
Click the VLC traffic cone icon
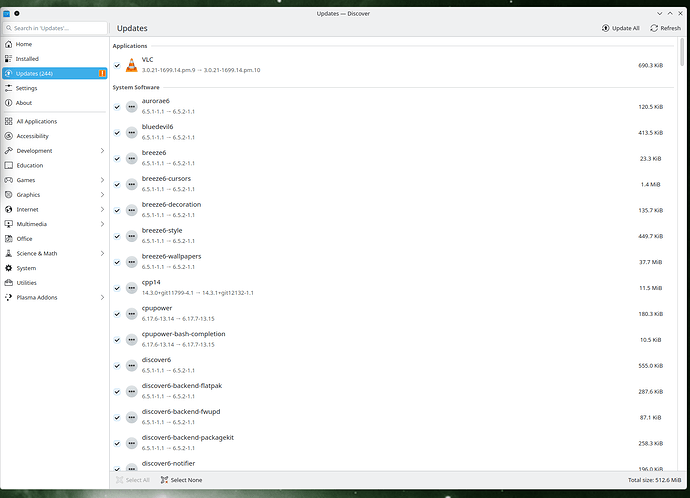tap(131, 65)
